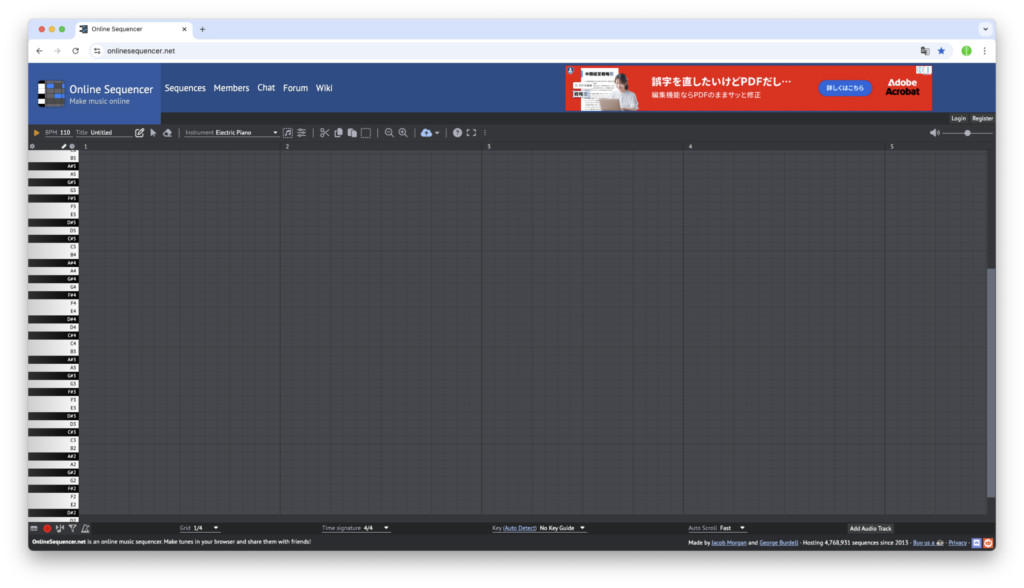Screen dimensions: 1024x588
Task: Open the Sequences menu
Action: 185,88
